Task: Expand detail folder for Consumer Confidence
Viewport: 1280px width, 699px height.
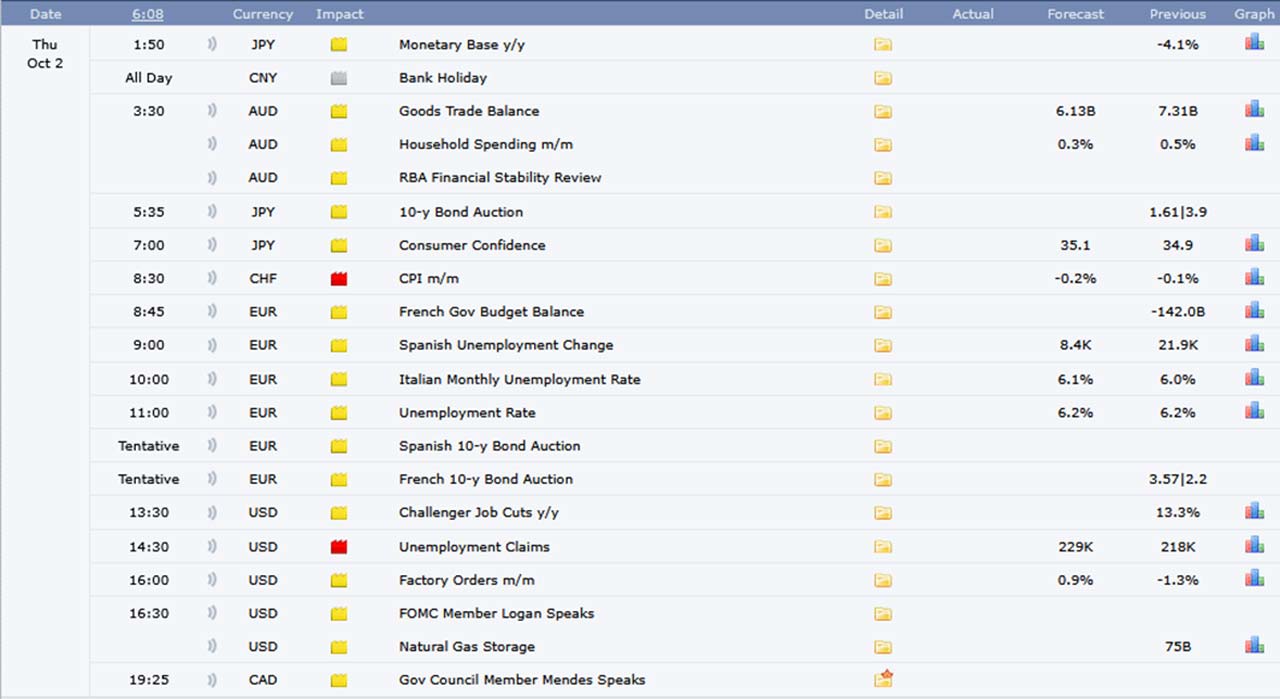Action: [x=883, y=245]
